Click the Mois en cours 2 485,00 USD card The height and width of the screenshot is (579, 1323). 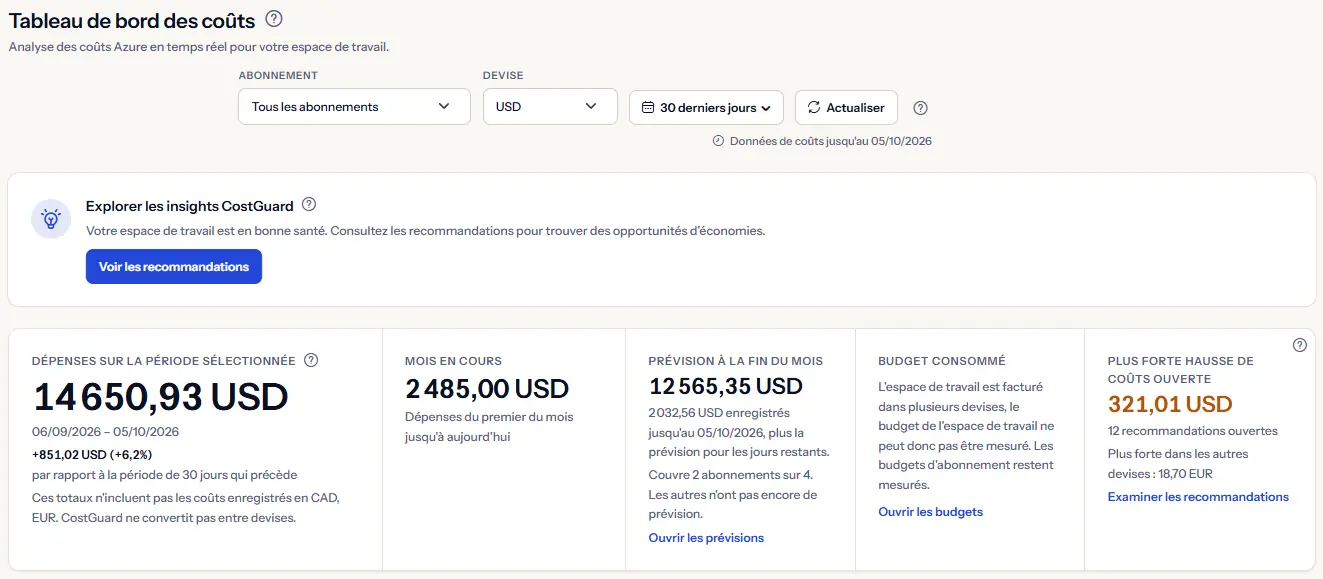coord(504,449)
